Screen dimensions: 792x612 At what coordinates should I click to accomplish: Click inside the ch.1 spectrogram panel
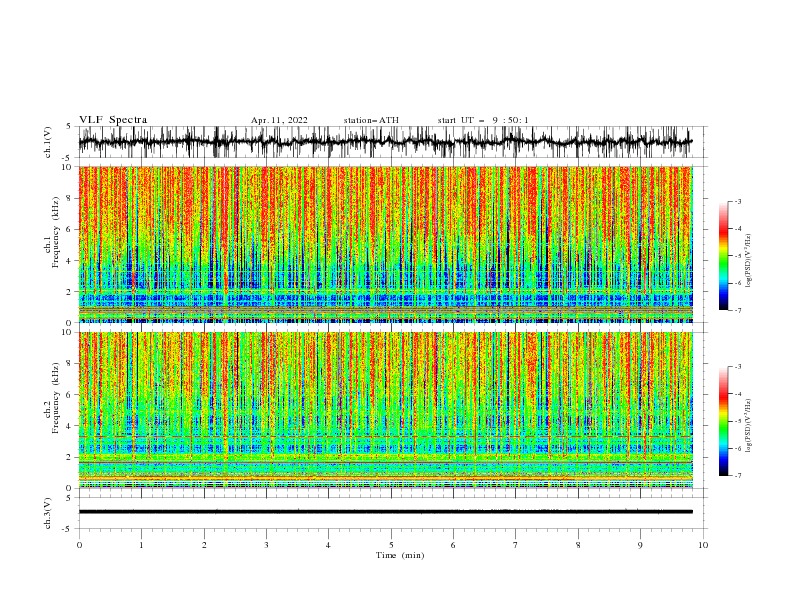[x=386, y=244]
